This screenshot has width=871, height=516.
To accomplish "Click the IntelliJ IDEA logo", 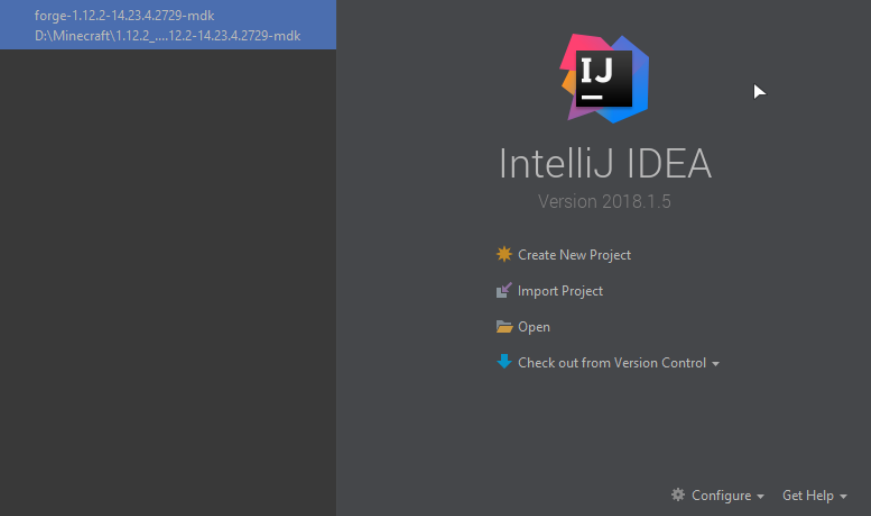I will [x=604, y=78].
